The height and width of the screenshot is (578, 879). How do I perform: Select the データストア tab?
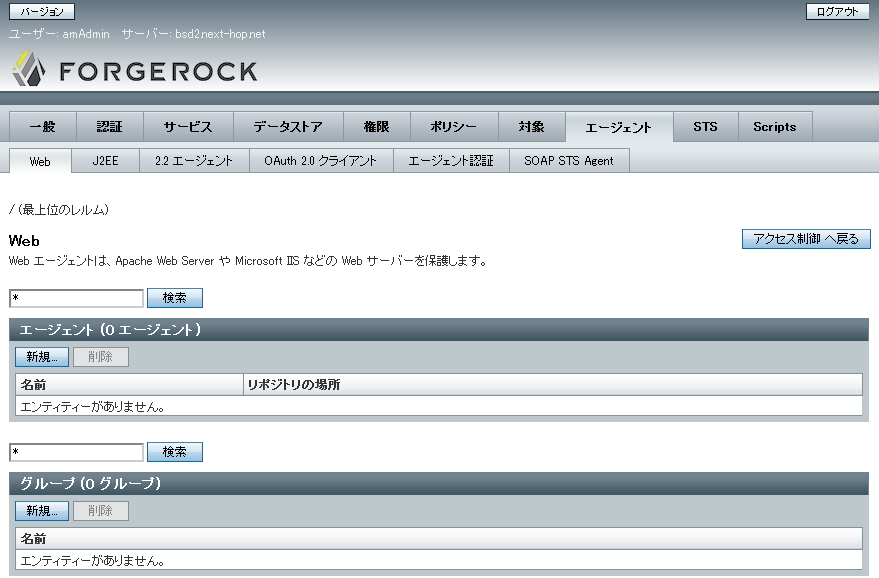288,127
